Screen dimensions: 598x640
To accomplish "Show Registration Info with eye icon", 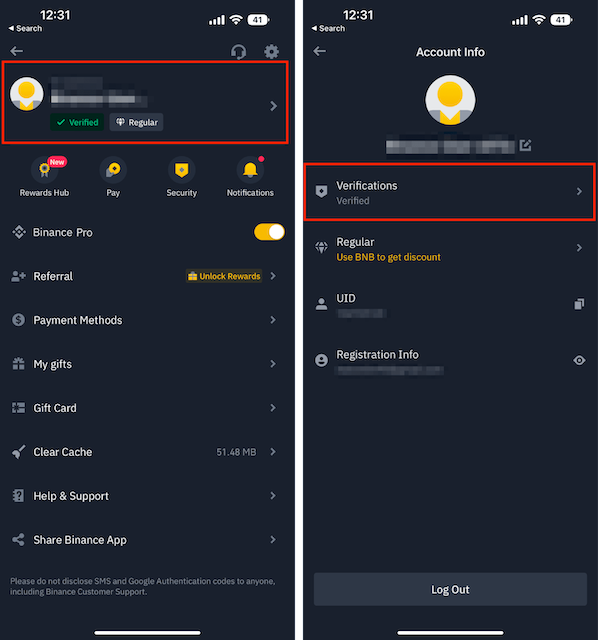I will pos(579,360).
